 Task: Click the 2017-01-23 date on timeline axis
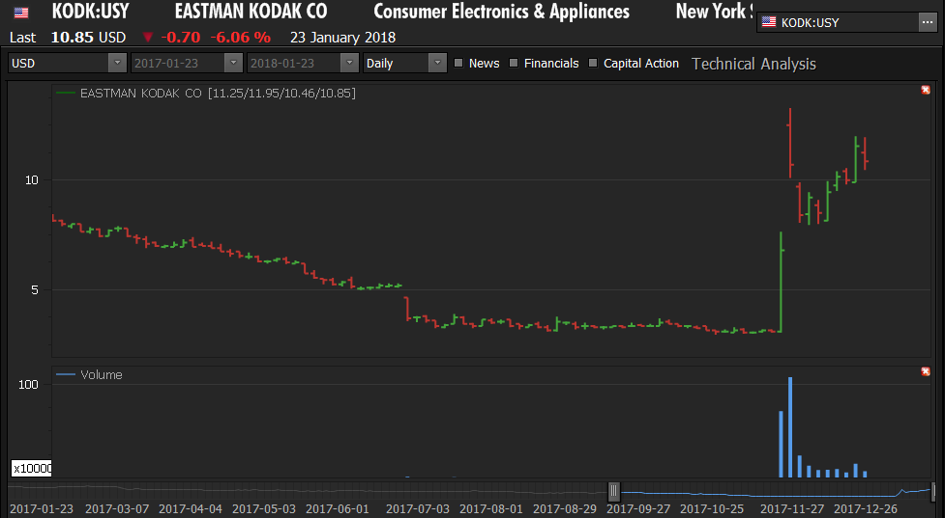click(42, 509)
